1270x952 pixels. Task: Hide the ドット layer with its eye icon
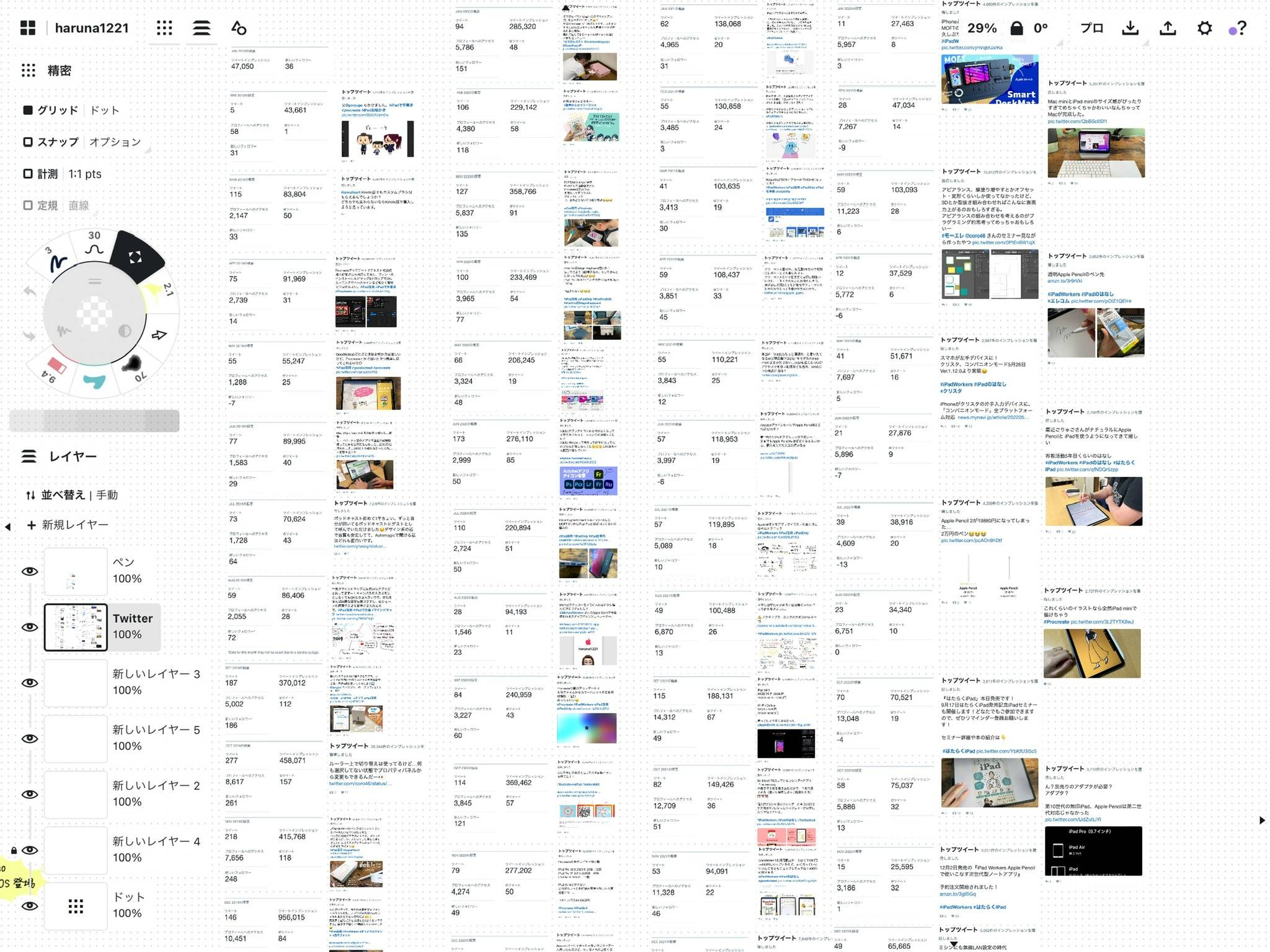pyautogui.click(x=30, y=906)
